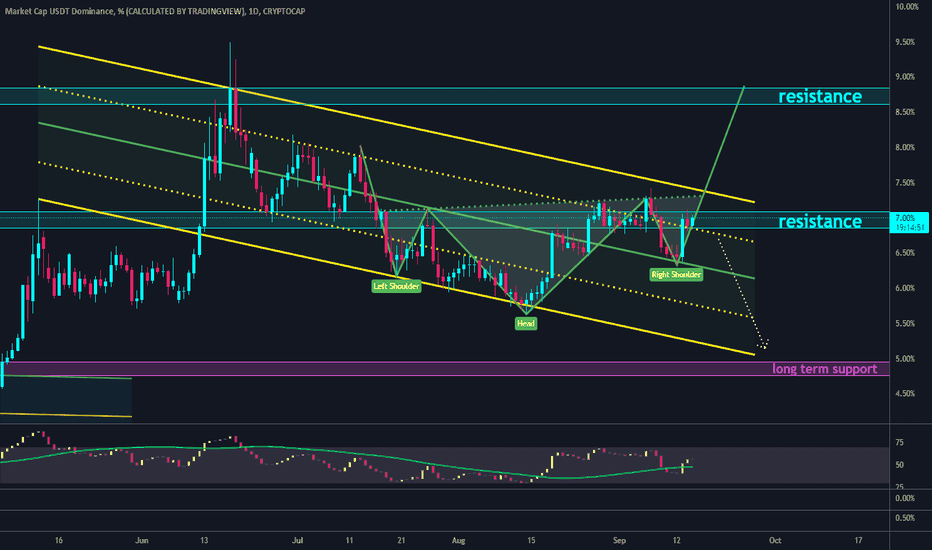Image resolution: width=932 pixels, height=550 pixels.
Task: Click the 9.00% price axis label
Action: tap(906, 77)
